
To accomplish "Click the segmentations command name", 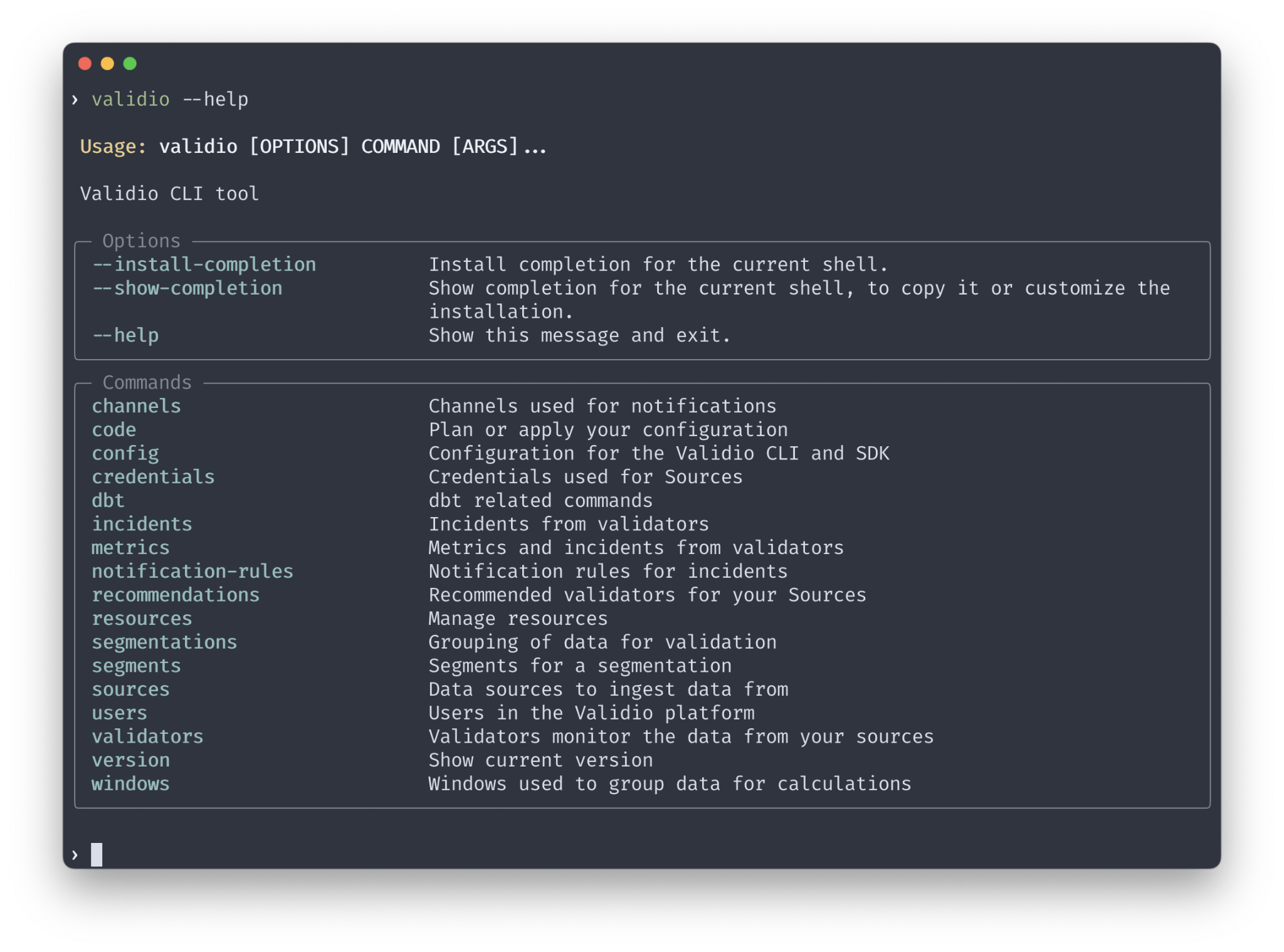I will 164,642.
